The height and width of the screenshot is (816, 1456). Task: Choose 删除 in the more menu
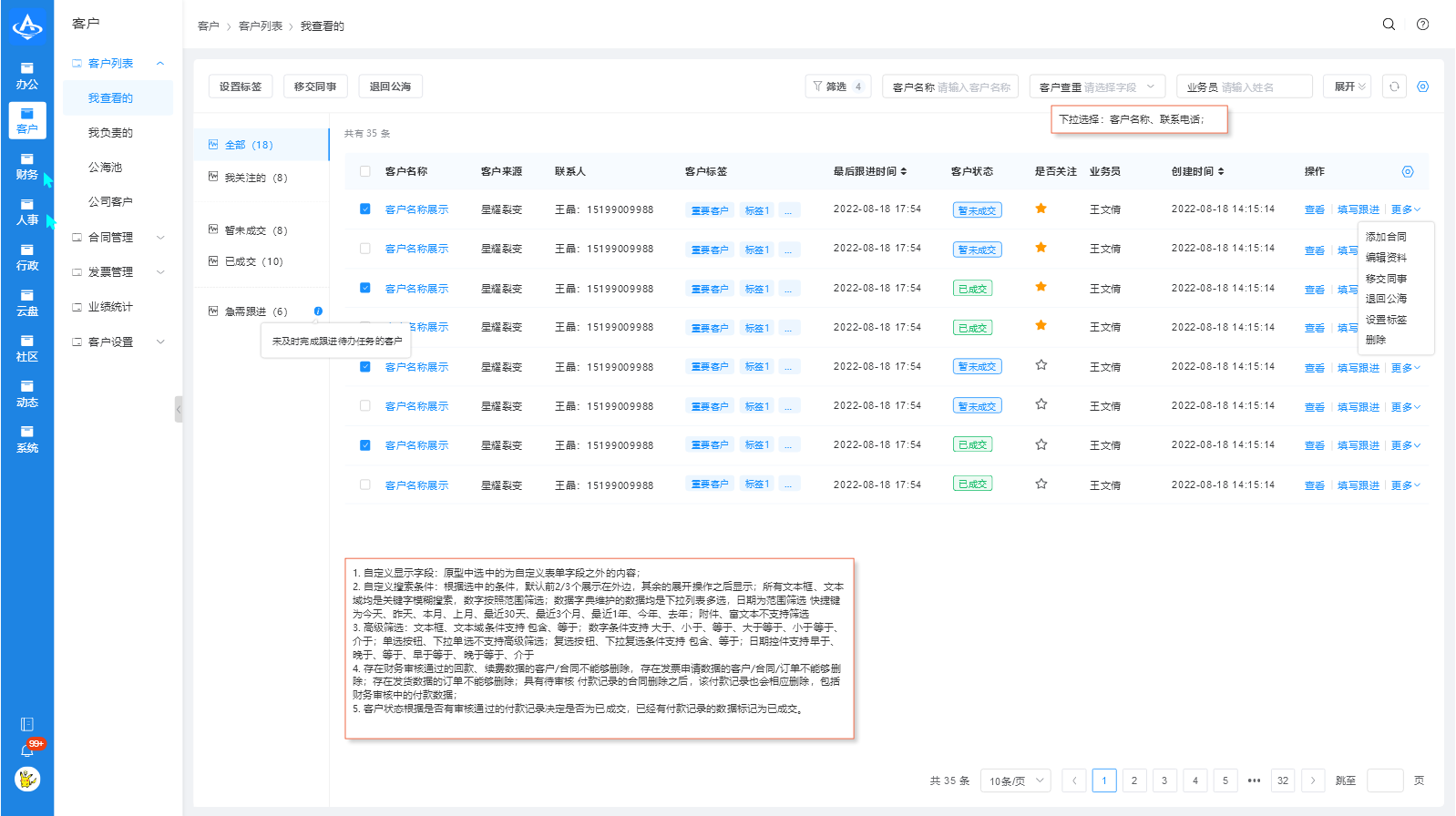1376,340
